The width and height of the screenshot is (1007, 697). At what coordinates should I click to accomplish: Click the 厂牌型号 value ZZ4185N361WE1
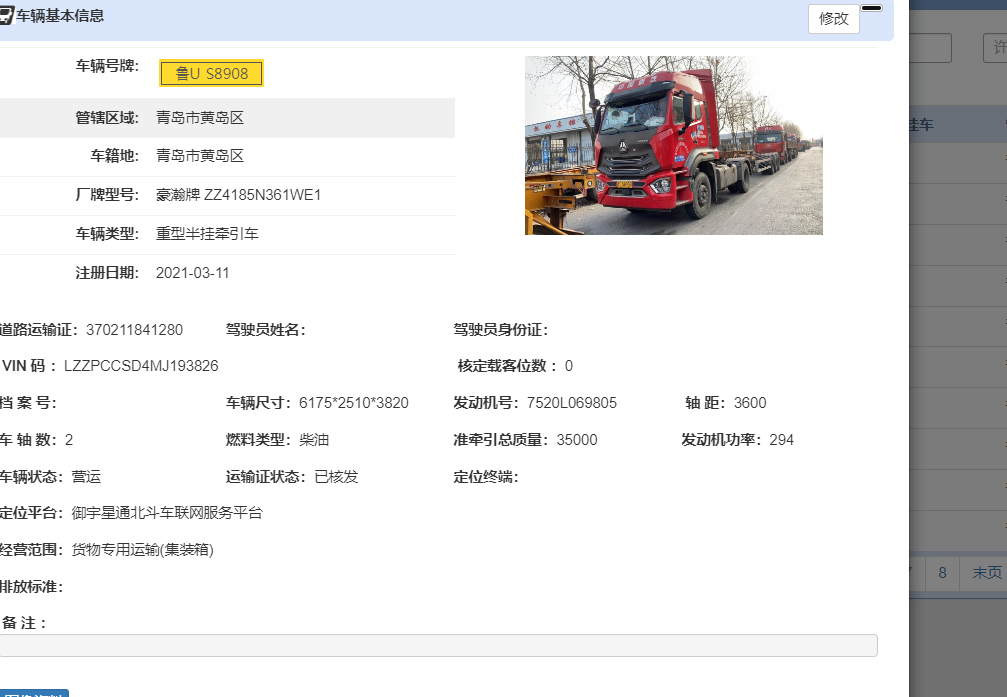tap(238, 195)
